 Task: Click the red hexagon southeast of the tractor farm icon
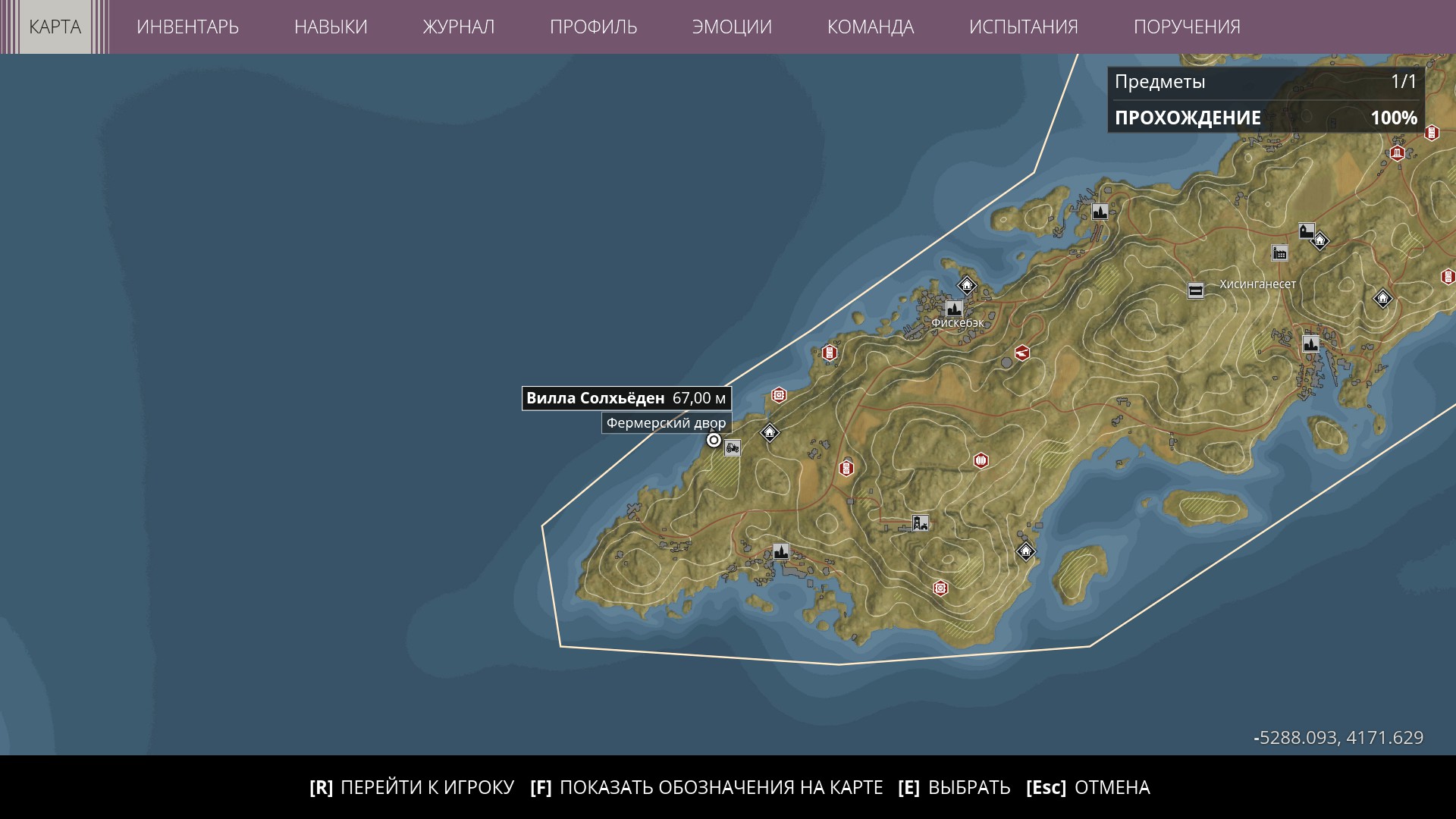[846, 468]
